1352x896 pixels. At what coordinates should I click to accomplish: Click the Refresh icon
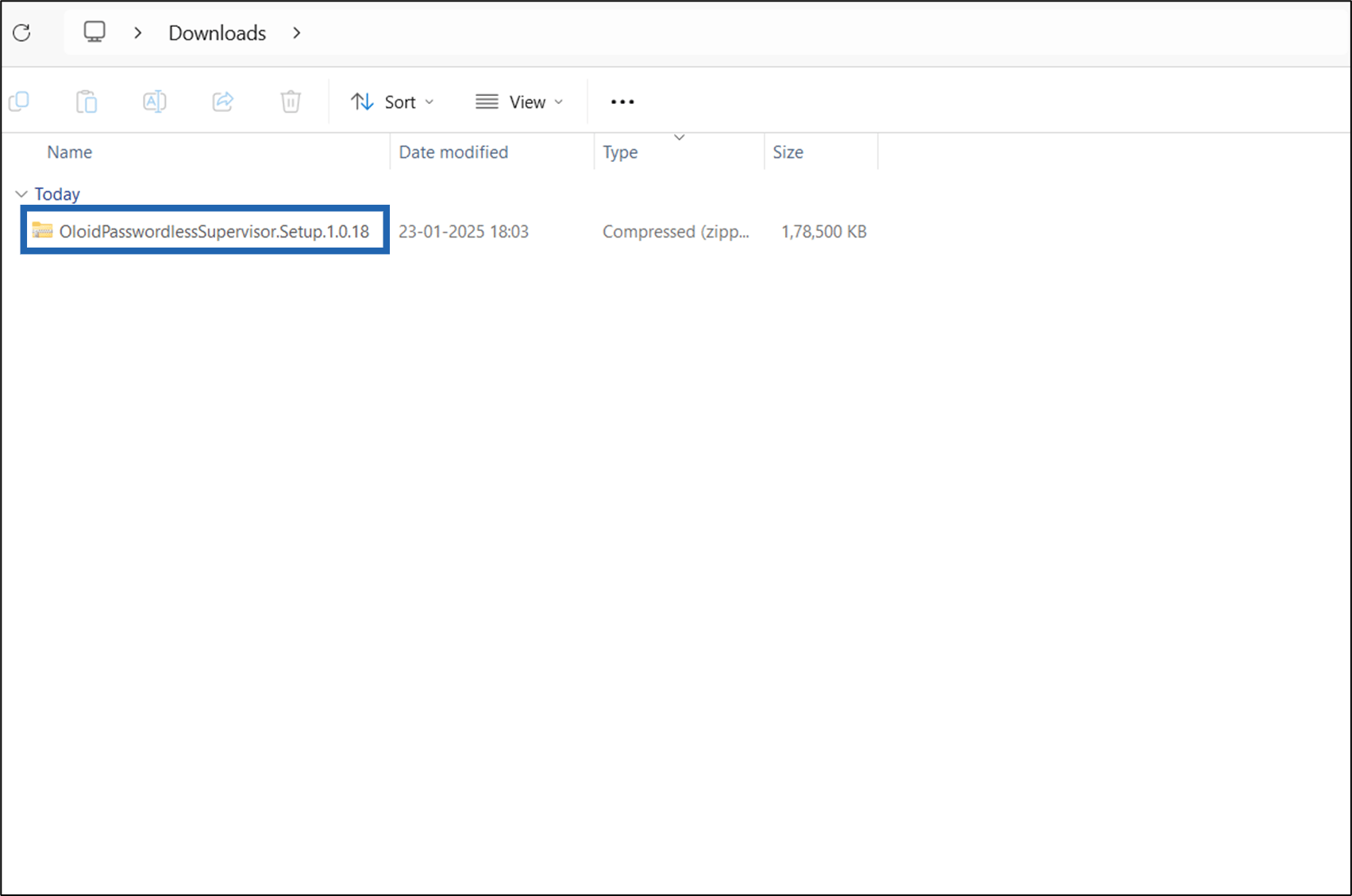point(22,33)
